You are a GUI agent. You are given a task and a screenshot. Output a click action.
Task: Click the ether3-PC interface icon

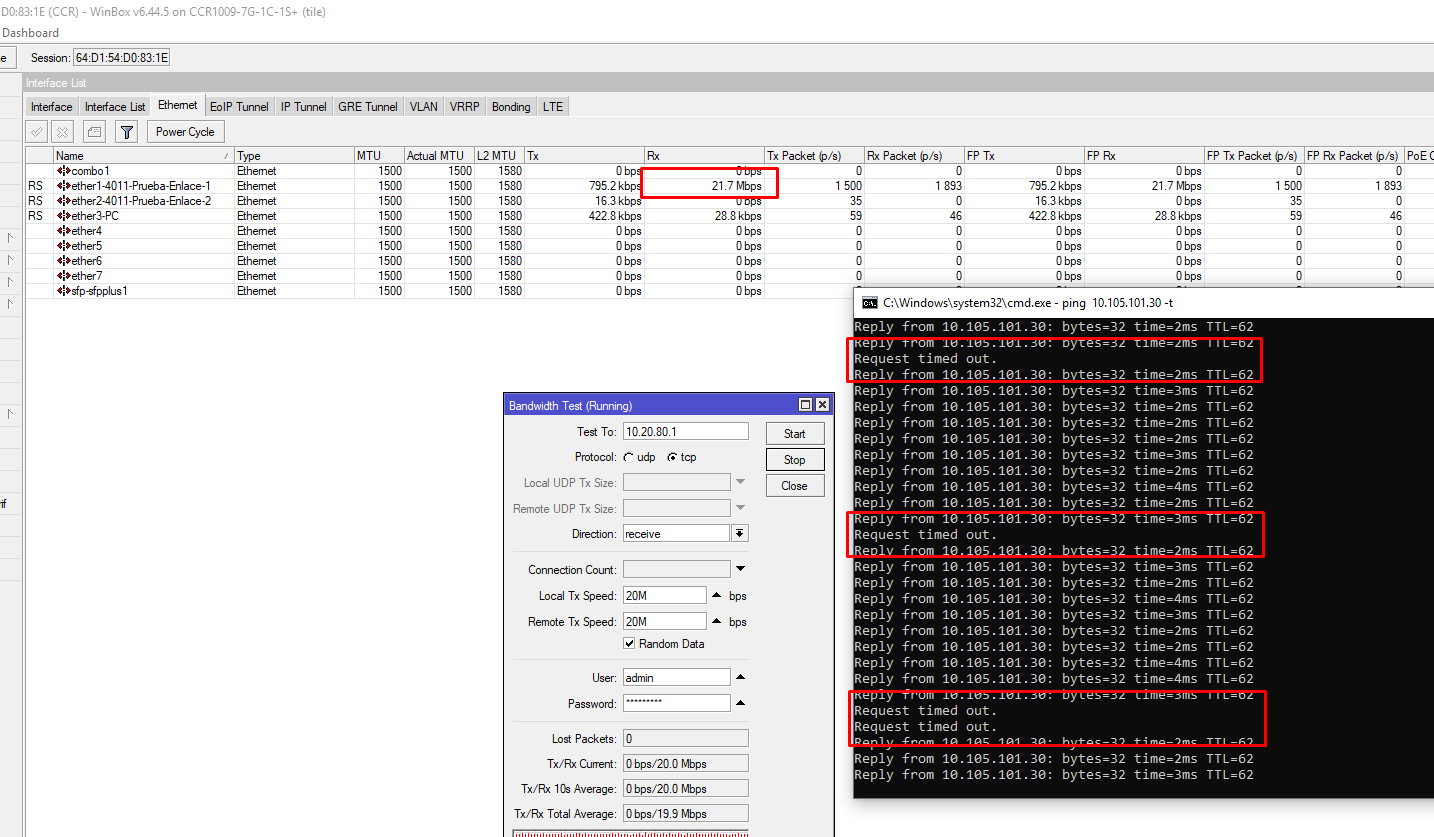pyautogui.click(x=64, y=216)
